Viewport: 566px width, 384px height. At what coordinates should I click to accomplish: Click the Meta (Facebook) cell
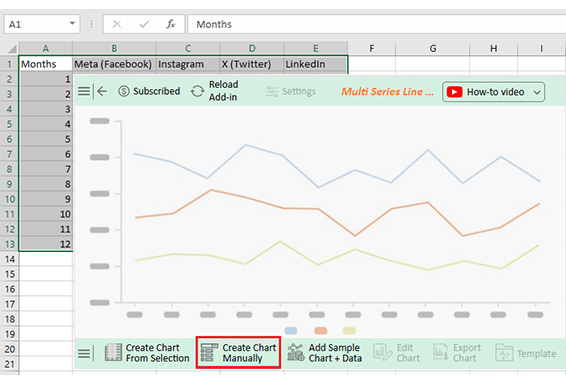tap(114, 64)
